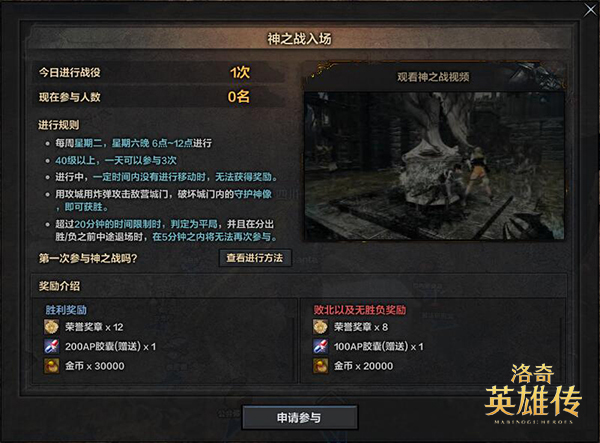This screenshot has height=443, width=600.
Task: Click the 金币 x 20000 coin icon
Action: 320,366
